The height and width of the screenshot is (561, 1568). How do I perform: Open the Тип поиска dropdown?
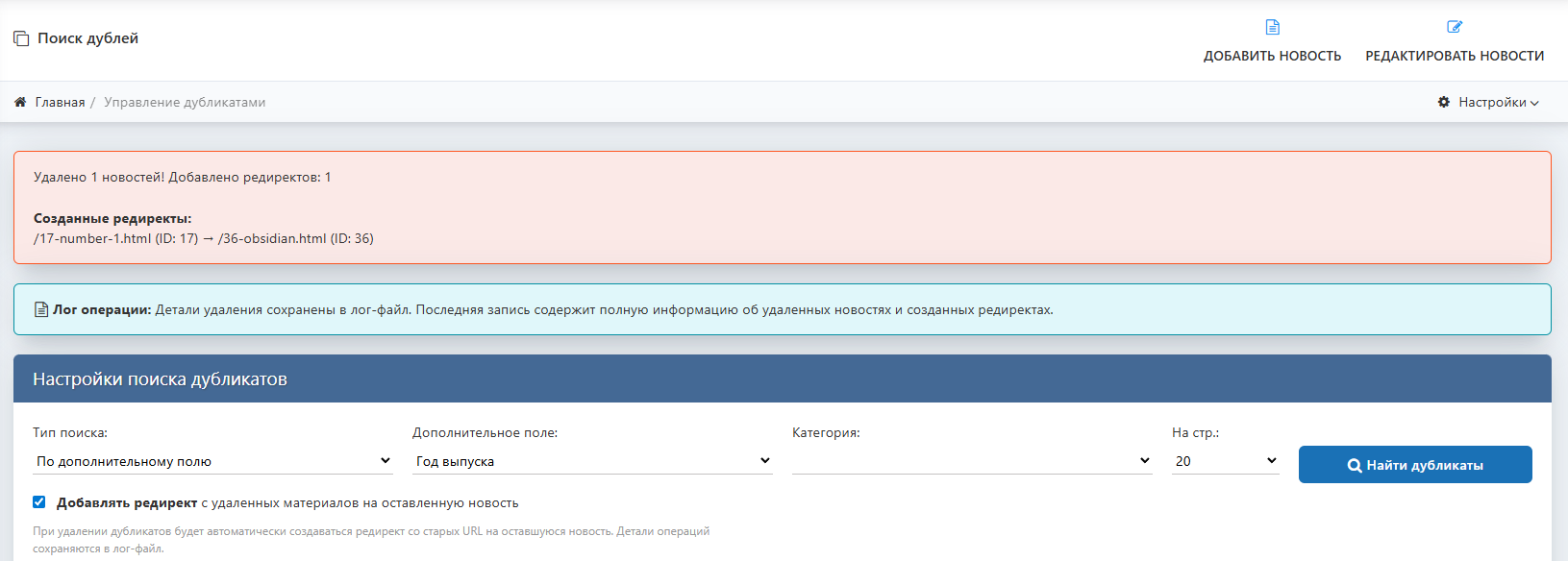tap(212, 461)
